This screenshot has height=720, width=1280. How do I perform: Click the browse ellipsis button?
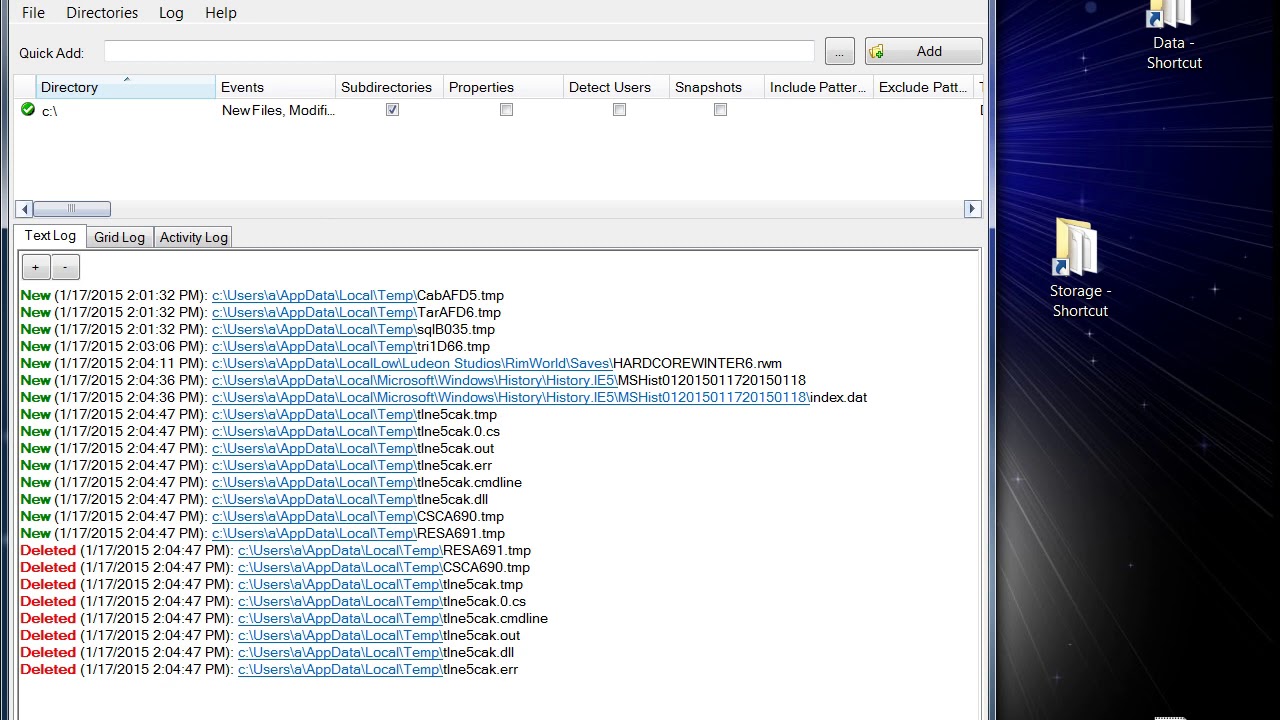click(840, 51)
